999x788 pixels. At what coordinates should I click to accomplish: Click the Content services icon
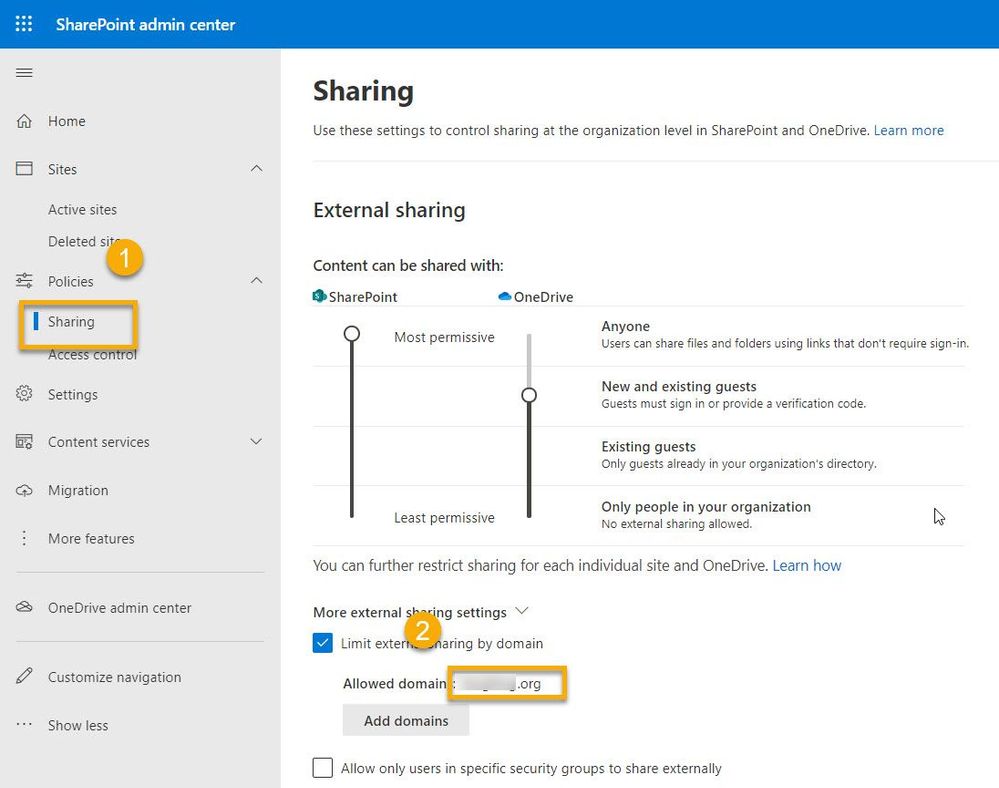24,442
